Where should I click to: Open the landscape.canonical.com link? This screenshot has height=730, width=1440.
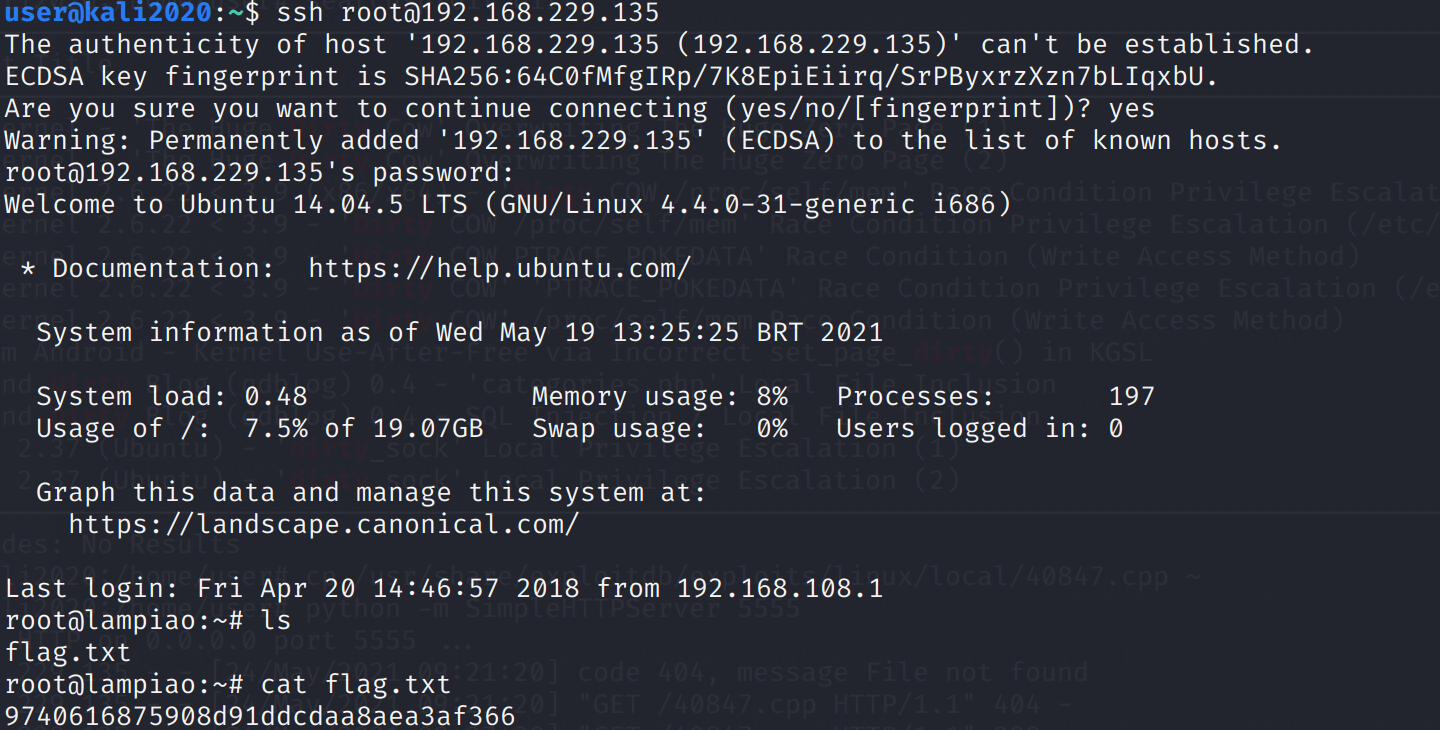tap(323, 524)
